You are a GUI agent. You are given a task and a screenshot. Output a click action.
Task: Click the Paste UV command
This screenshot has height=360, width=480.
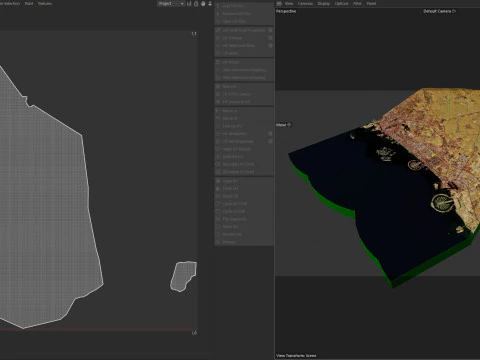(244, 189)
